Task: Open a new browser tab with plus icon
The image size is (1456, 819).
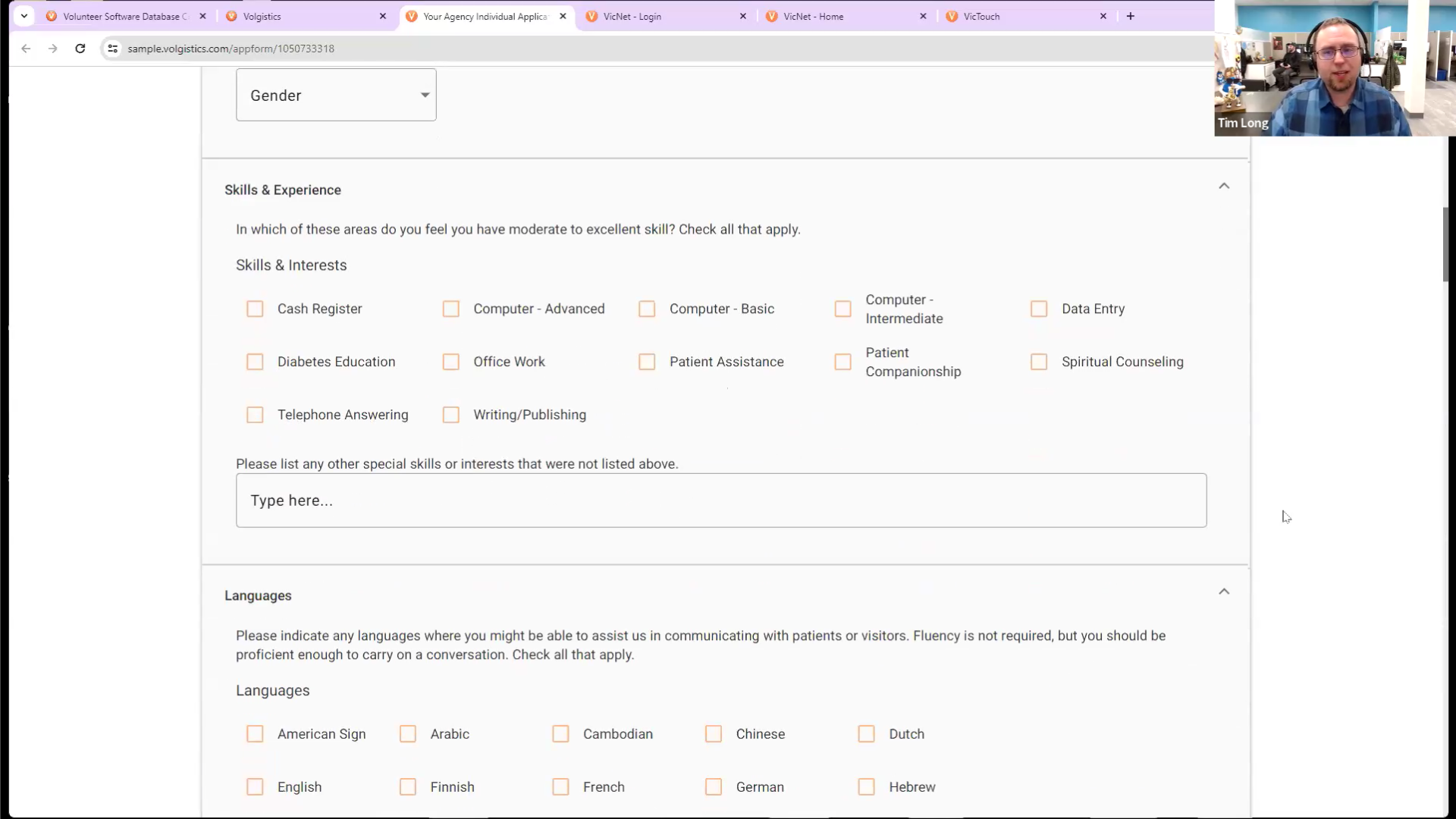Action: [1131, 16]
